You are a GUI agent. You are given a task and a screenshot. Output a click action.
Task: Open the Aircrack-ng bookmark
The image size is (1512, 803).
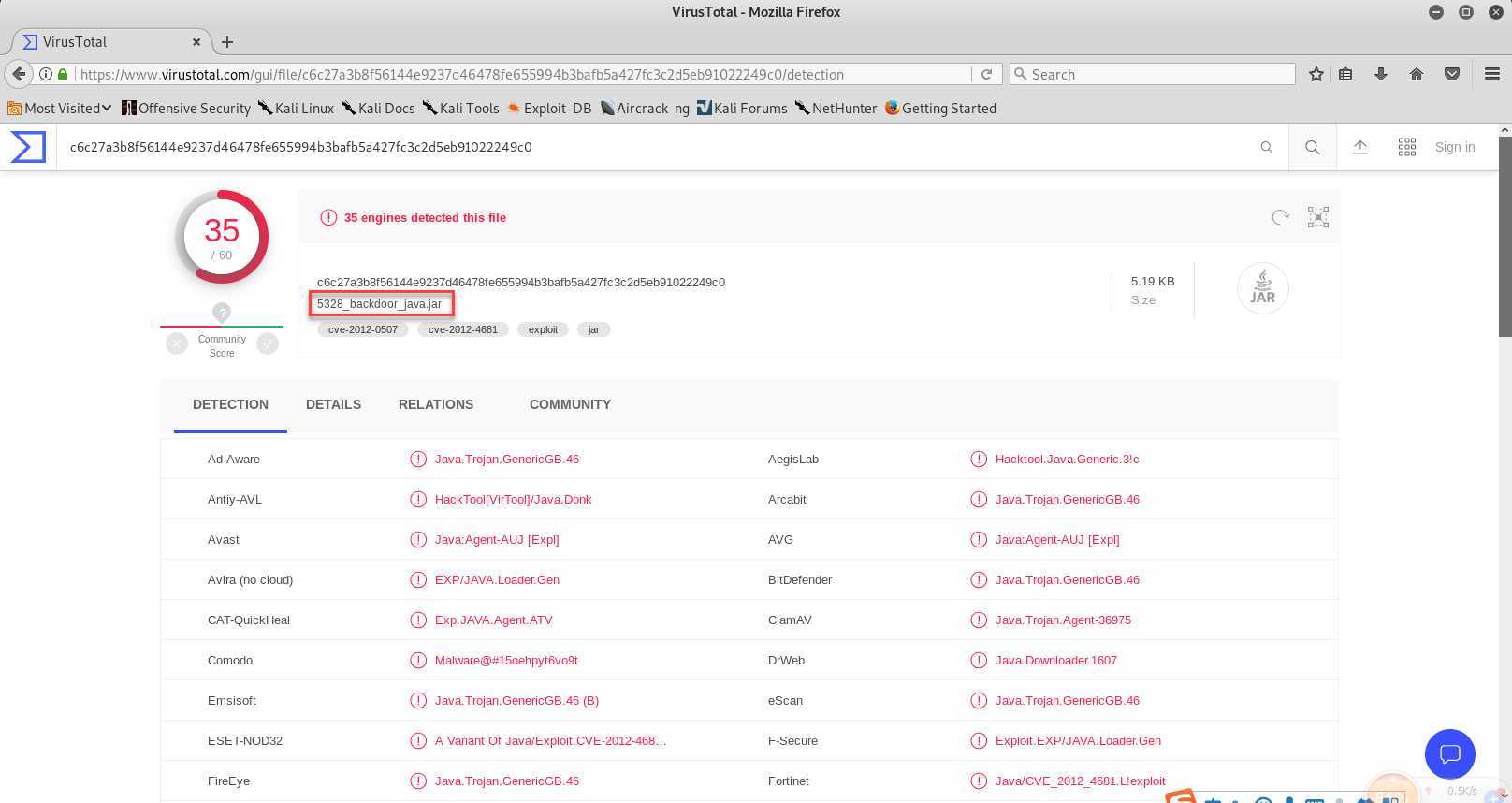[645, 109]
